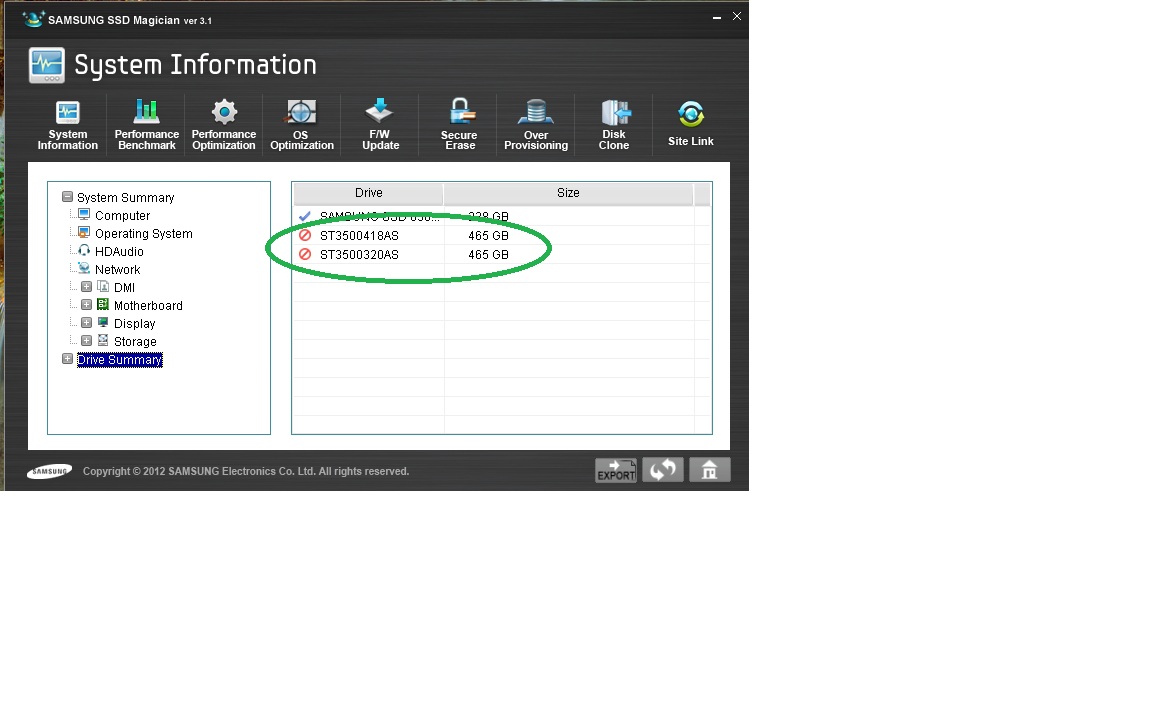Open the Secure Erase tool
The width and height of the screenshot is (1152, 720).
(459, 125)
